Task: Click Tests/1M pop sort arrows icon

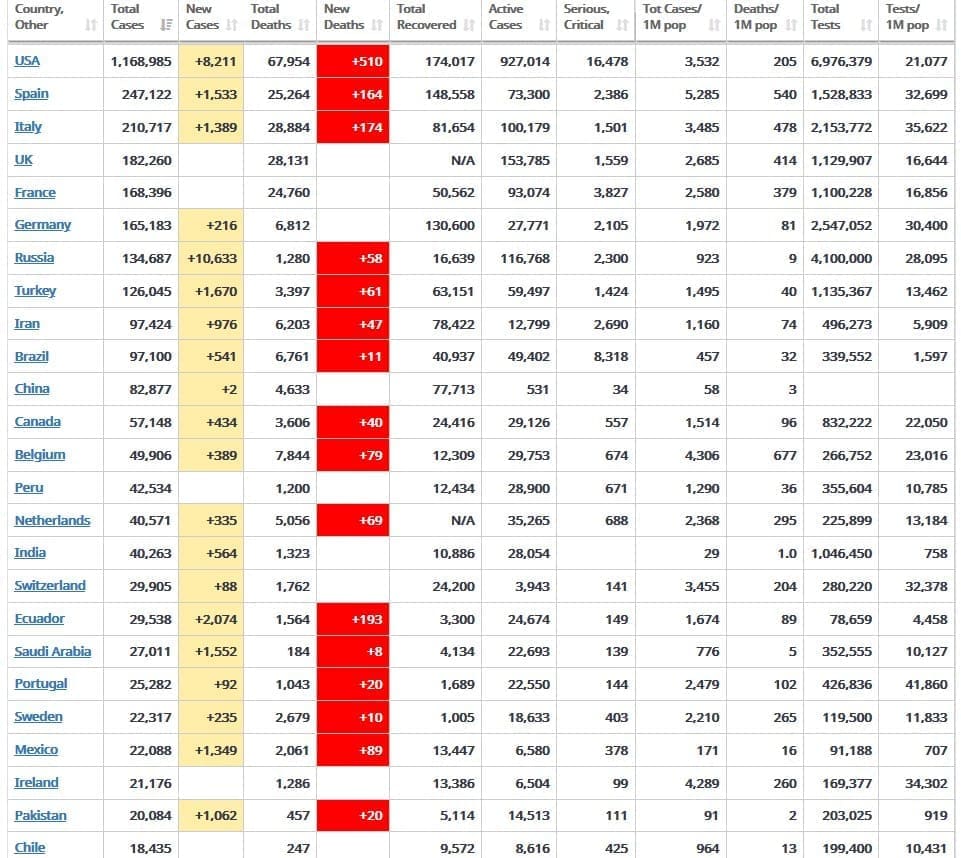Action: [x=941, y=25]
